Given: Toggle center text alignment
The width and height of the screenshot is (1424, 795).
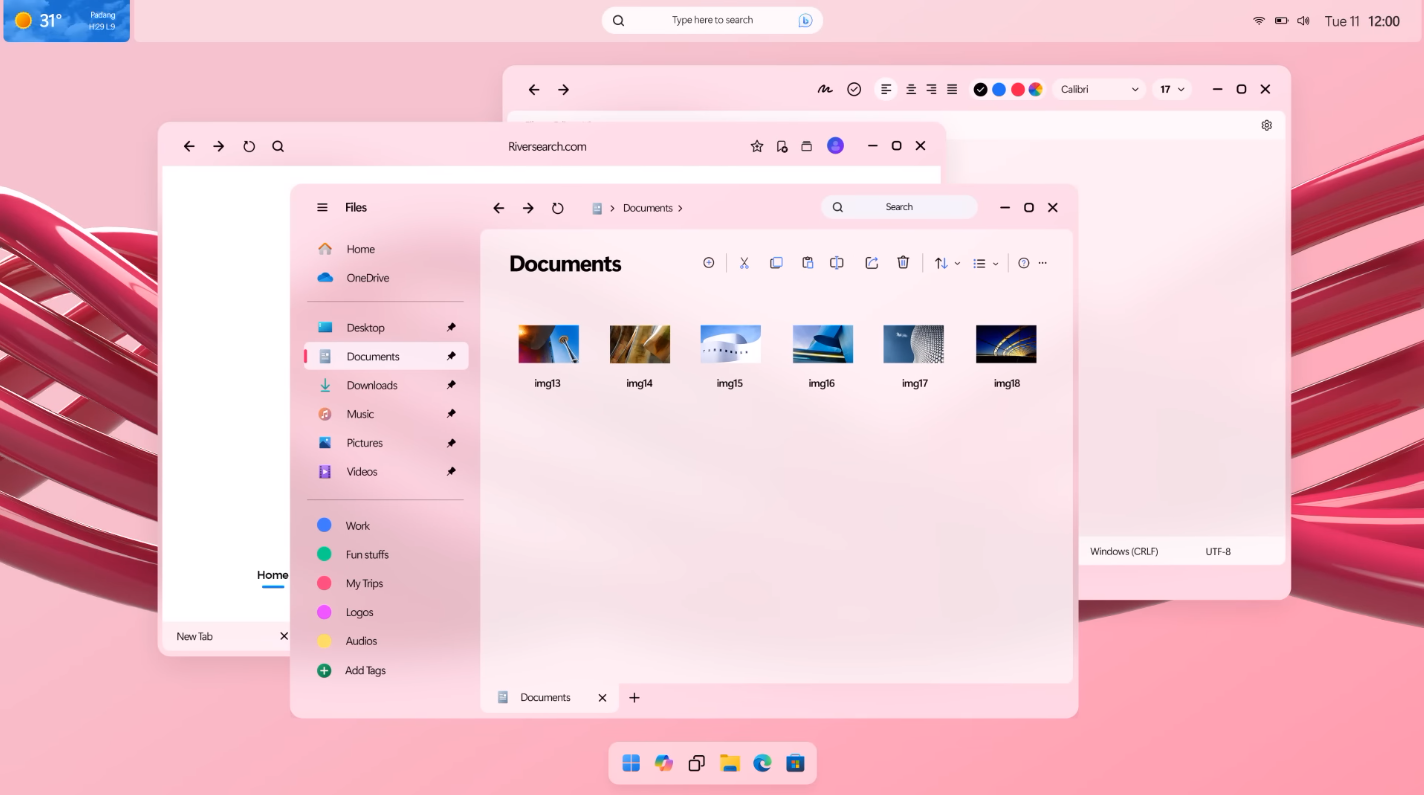Looking at the screenshot, I should (x=911, y=90).
